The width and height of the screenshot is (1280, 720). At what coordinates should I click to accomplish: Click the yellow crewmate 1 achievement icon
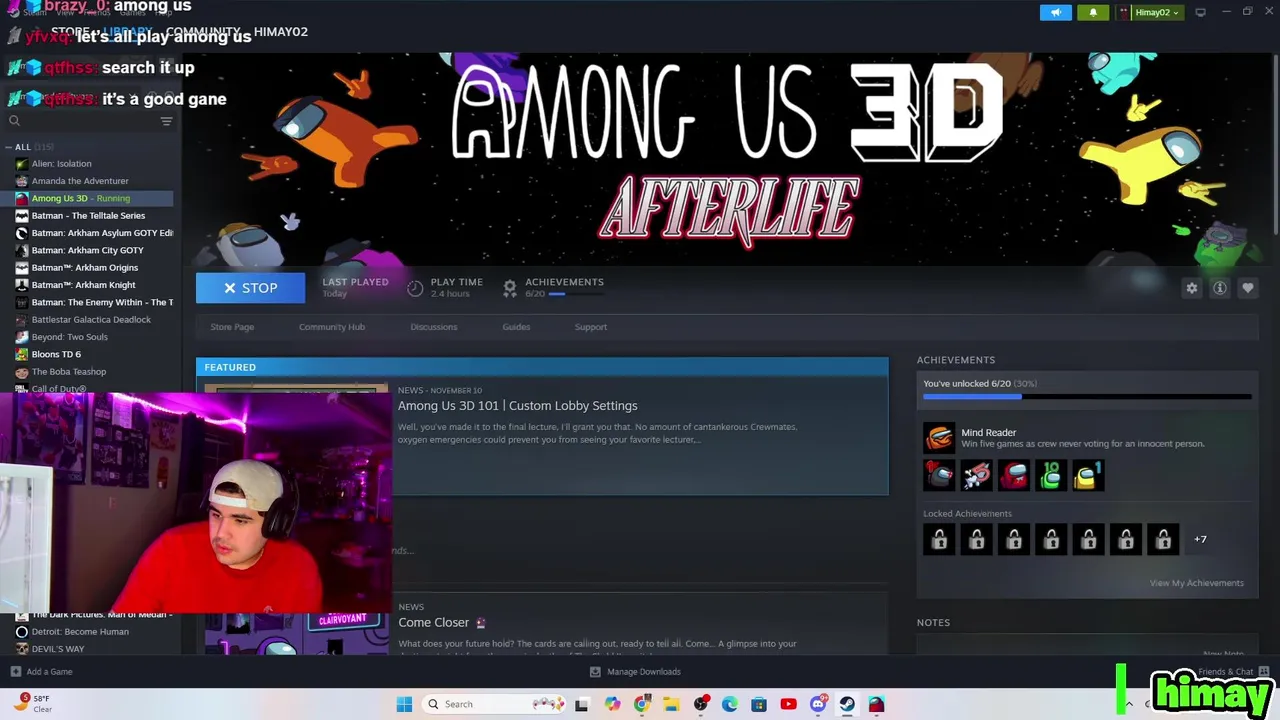point(1088,476)
